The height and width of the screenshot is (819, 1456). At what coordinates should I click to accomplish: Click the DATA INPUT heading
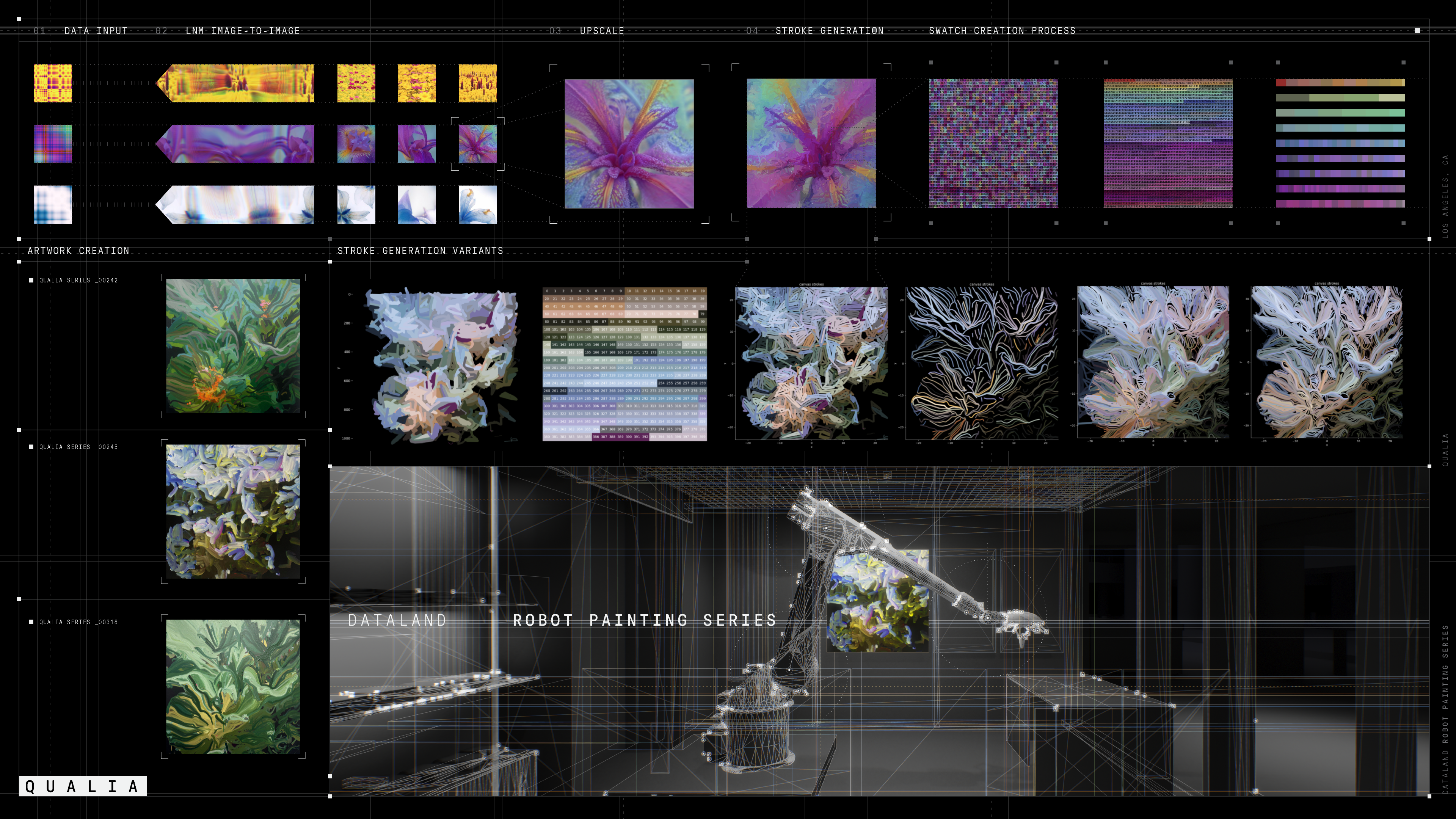[96, 30]
